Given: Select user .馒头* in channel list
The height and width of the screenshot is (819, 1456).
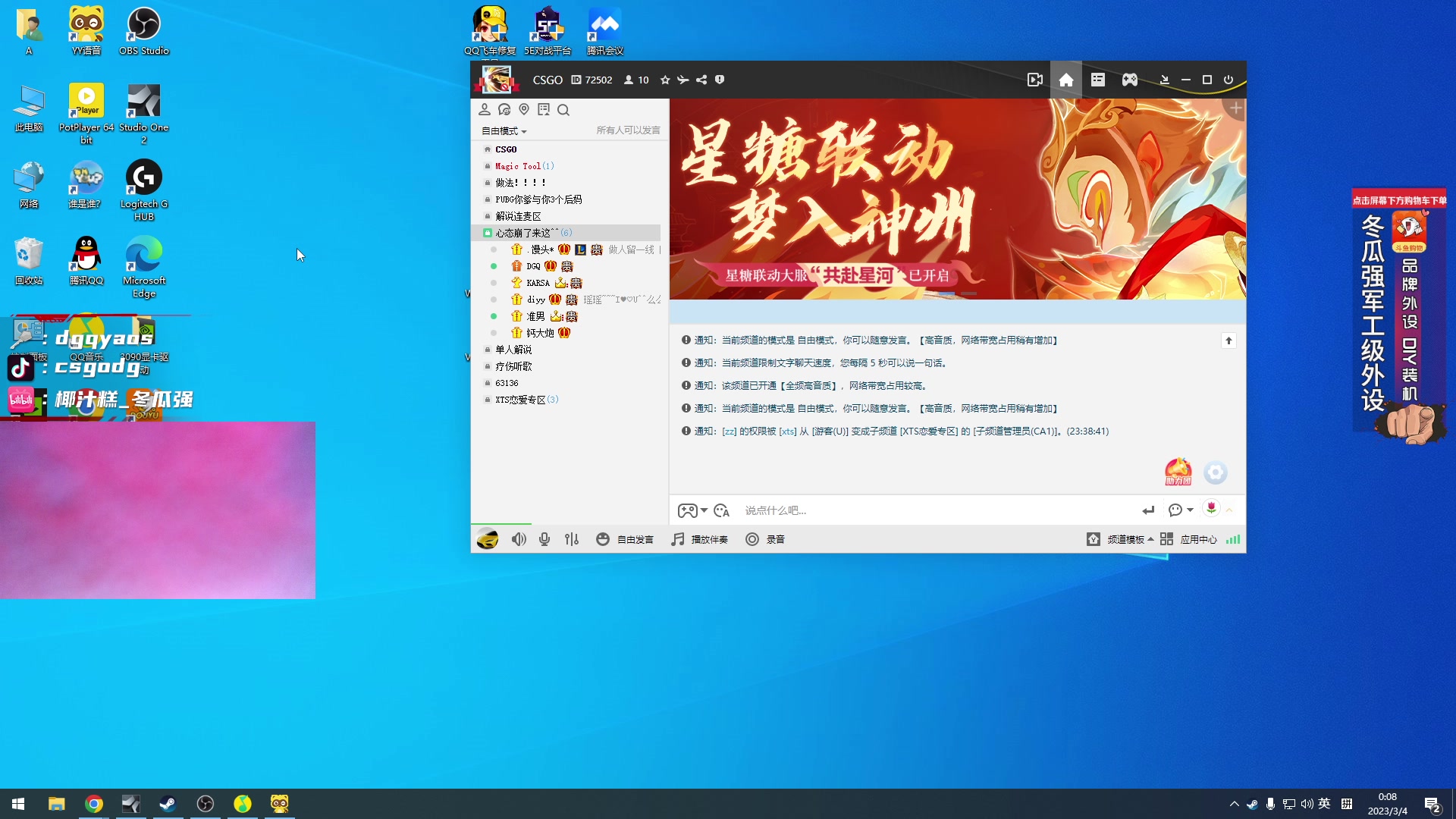Looking at the screenshot, I should pyautogui.click(x=541, y=249).
